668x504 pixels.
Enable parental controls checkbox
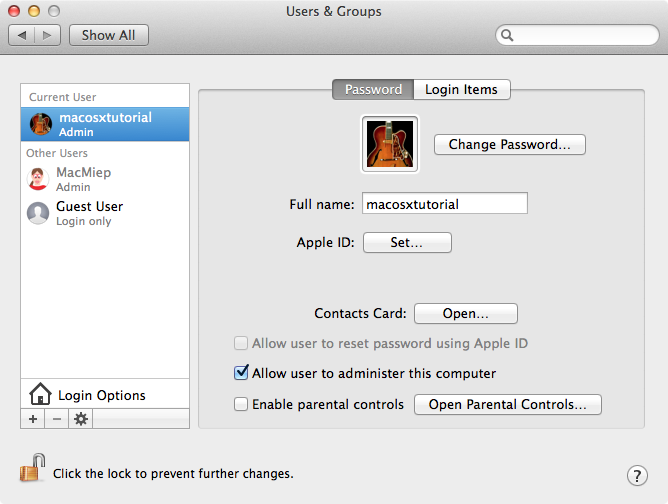241,404
